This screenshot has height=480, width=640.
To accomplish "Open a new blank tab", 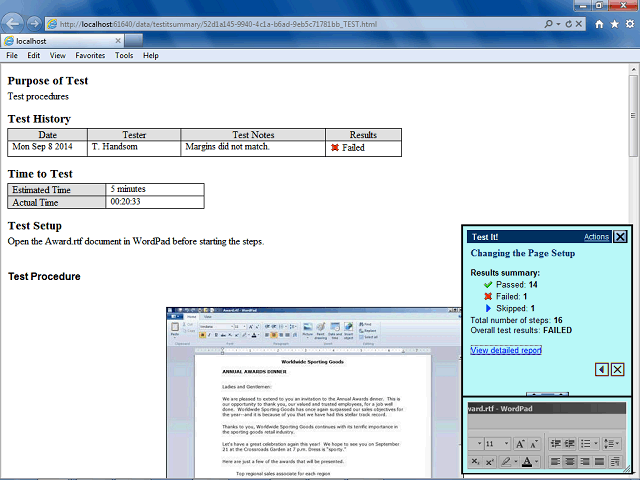I will (134, 41).
